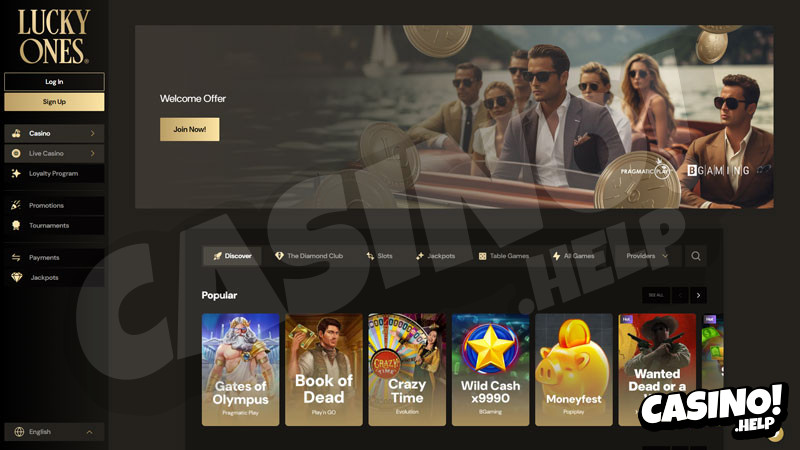Show previous Popular games arrow

click(x=681, y=295)
